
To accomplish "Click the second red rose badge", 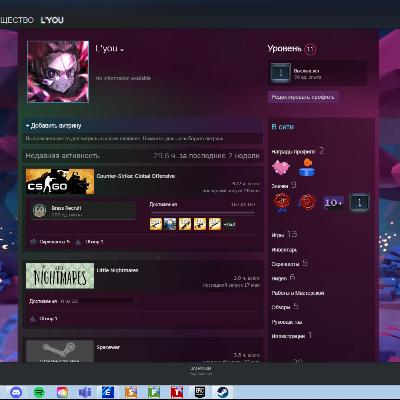I will (x=307, y=202).
